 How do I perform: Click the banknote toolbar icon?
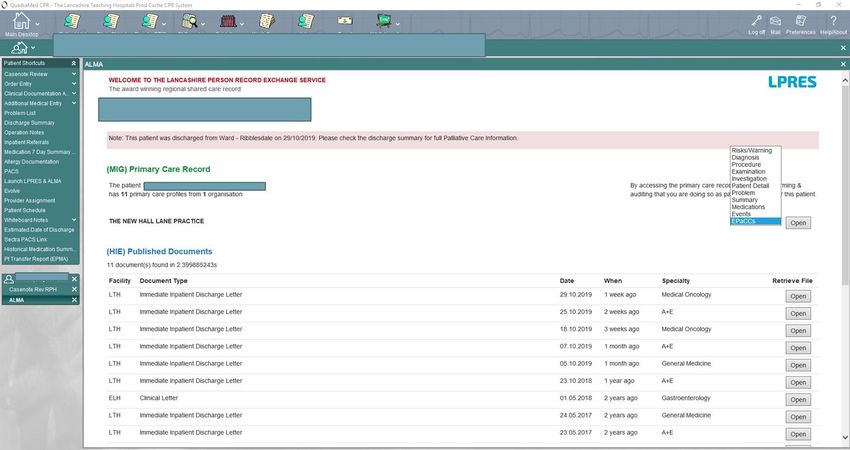coord(345,21)
